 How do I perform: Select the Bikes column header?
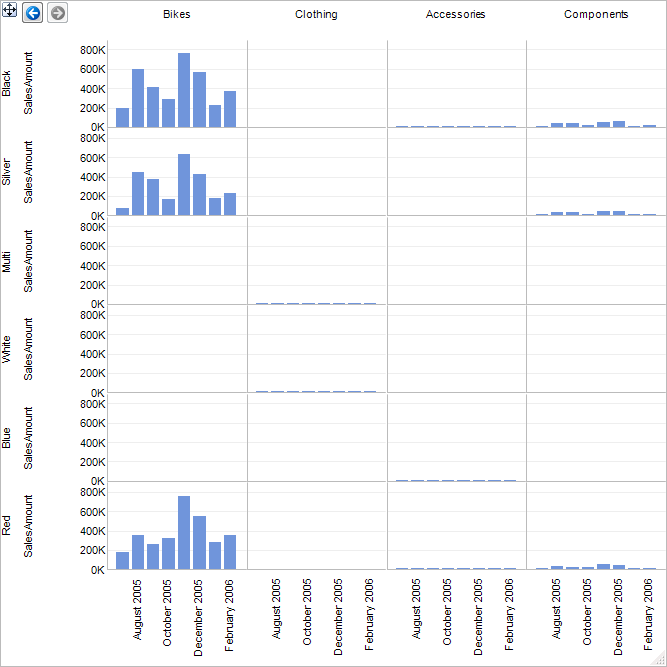coord(177,14)
